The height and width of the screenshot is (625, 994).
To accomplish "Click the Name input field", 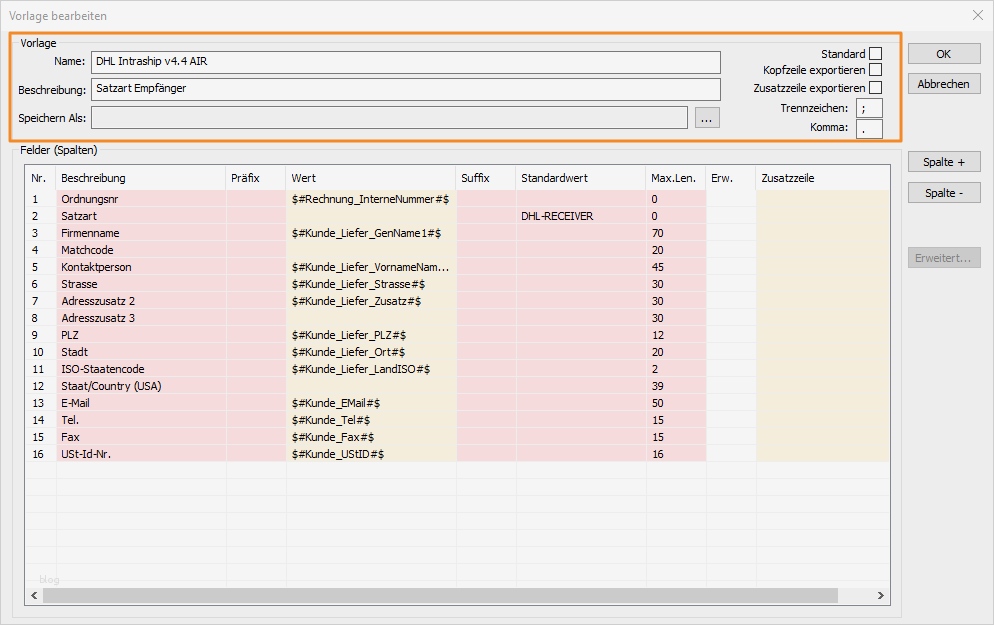I will [405, 62].
